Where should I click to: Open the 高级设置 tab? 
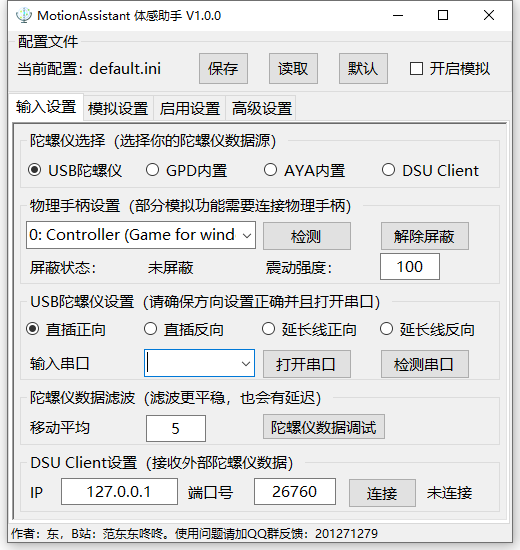[x=261, y=108]
